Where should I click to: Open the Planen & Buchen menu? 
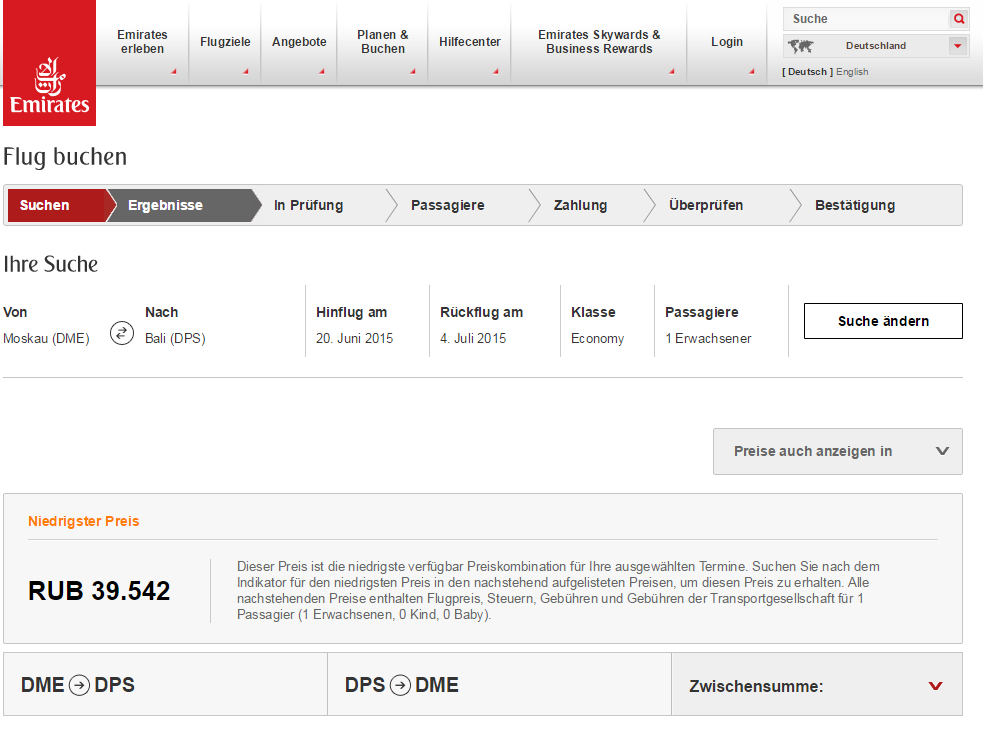pyautogui.click(x=382, y=42)
